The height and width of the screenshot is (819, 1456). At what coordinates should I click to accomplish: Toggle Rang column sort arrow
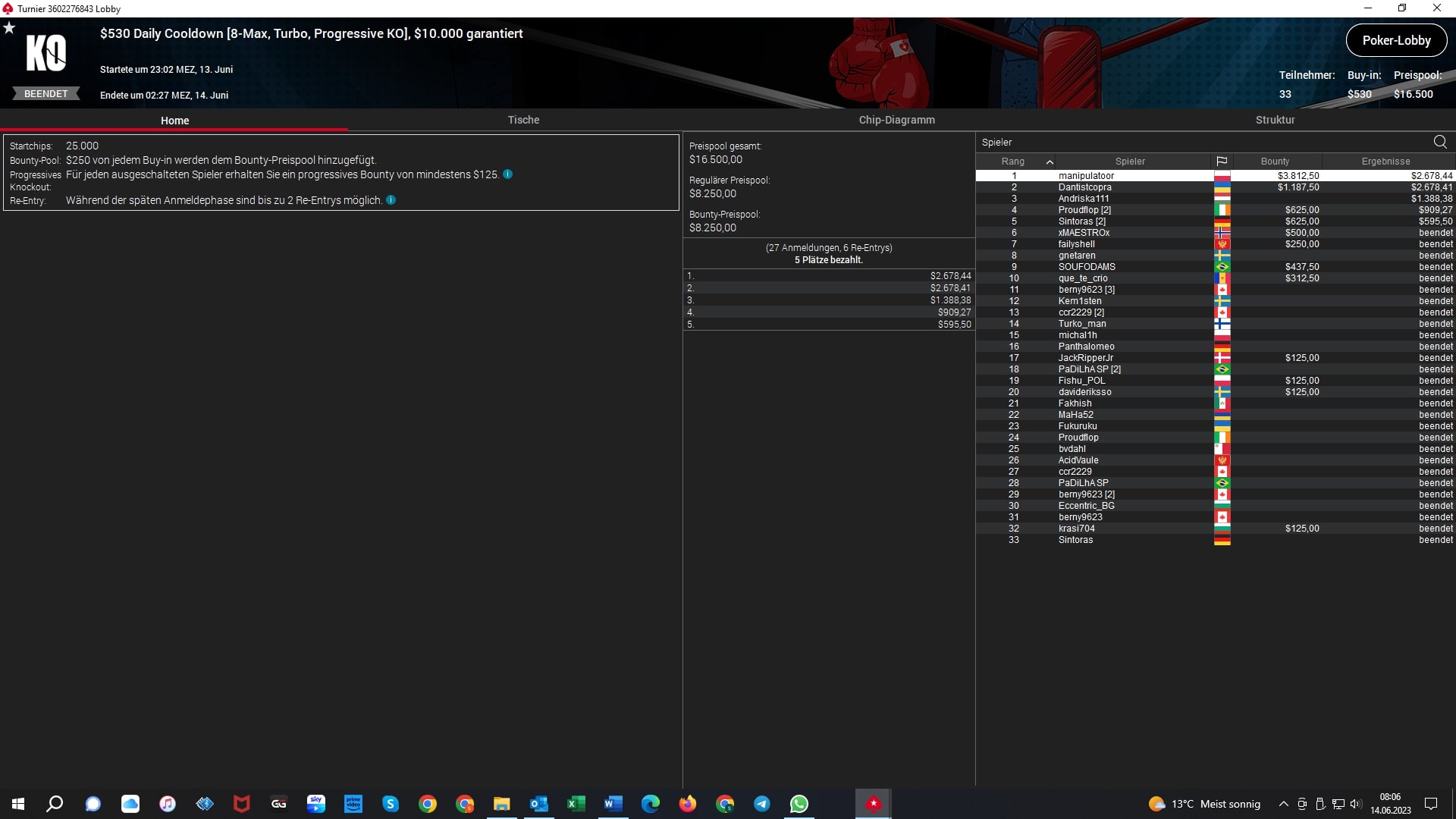pyautogui.click(x=1050, y=162)
